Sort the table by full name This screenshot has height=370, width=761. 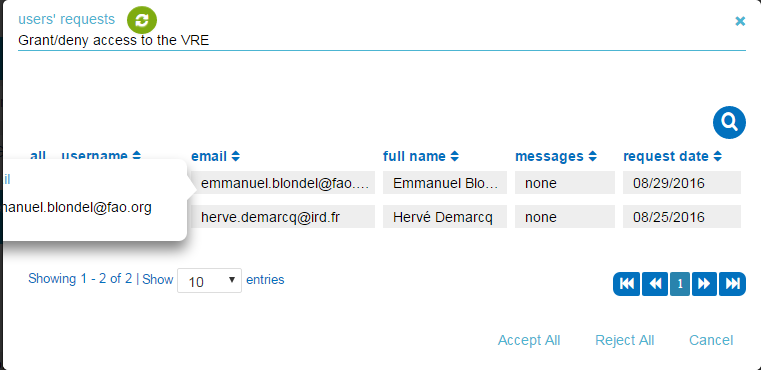[x=421, y=156]
